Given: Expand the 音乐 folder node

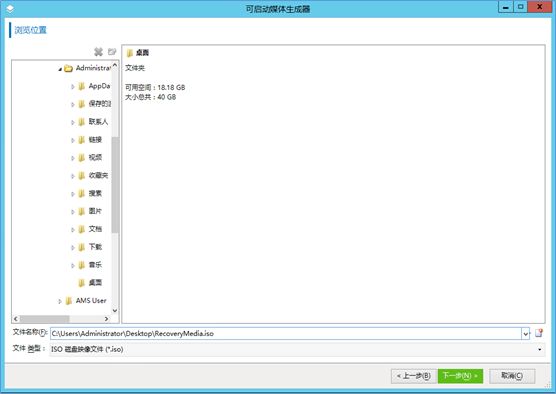Looking at the screenshot, I should pyautogui.click(x=73, y=265).
